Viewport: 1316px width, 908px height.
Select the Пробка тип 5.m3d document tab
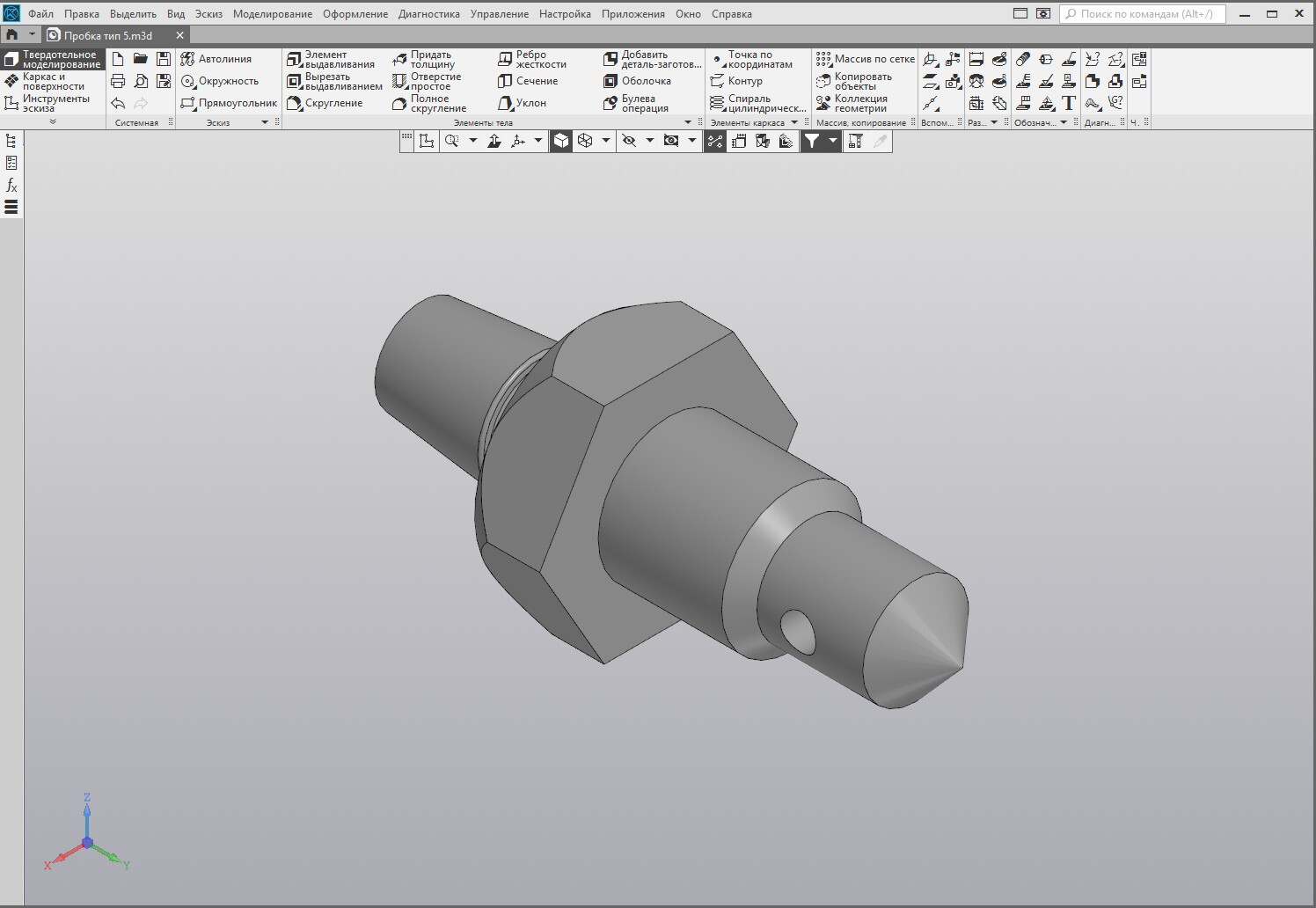point(107,35)
